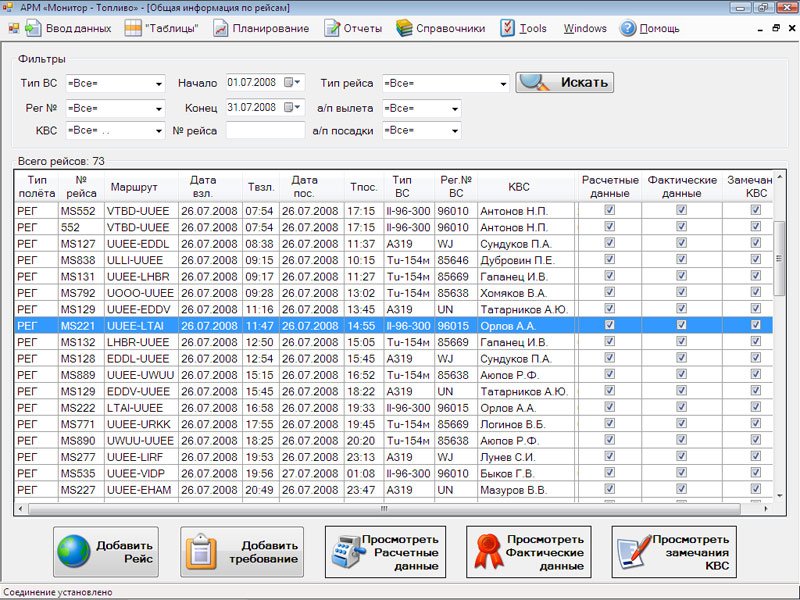The width and height of the screenshot is (800, 600).
Task: Click Просмотреть замечания КВС button
Action: pyautogui.click(x=673, y=552)
